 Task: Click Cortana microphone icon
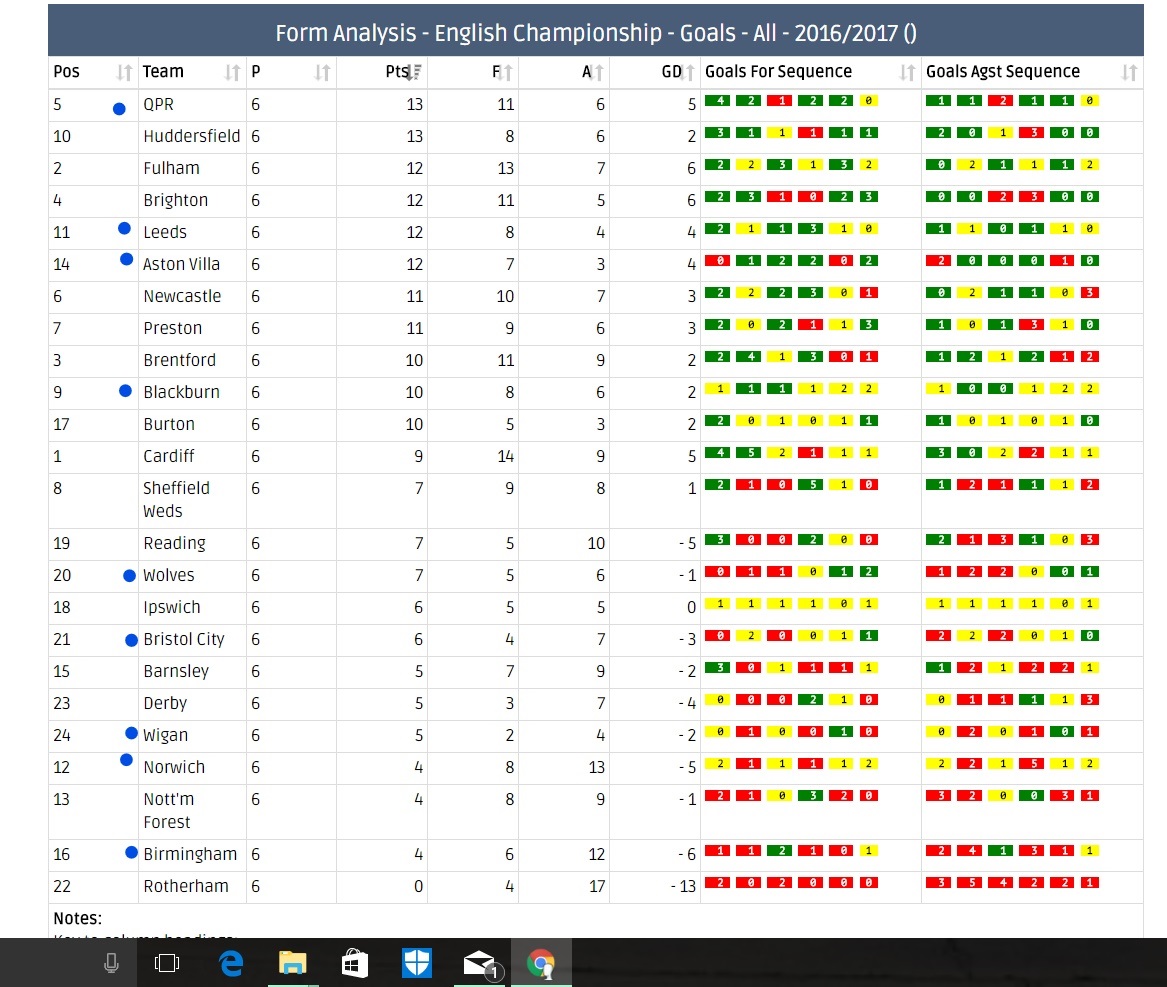(111, 963)
